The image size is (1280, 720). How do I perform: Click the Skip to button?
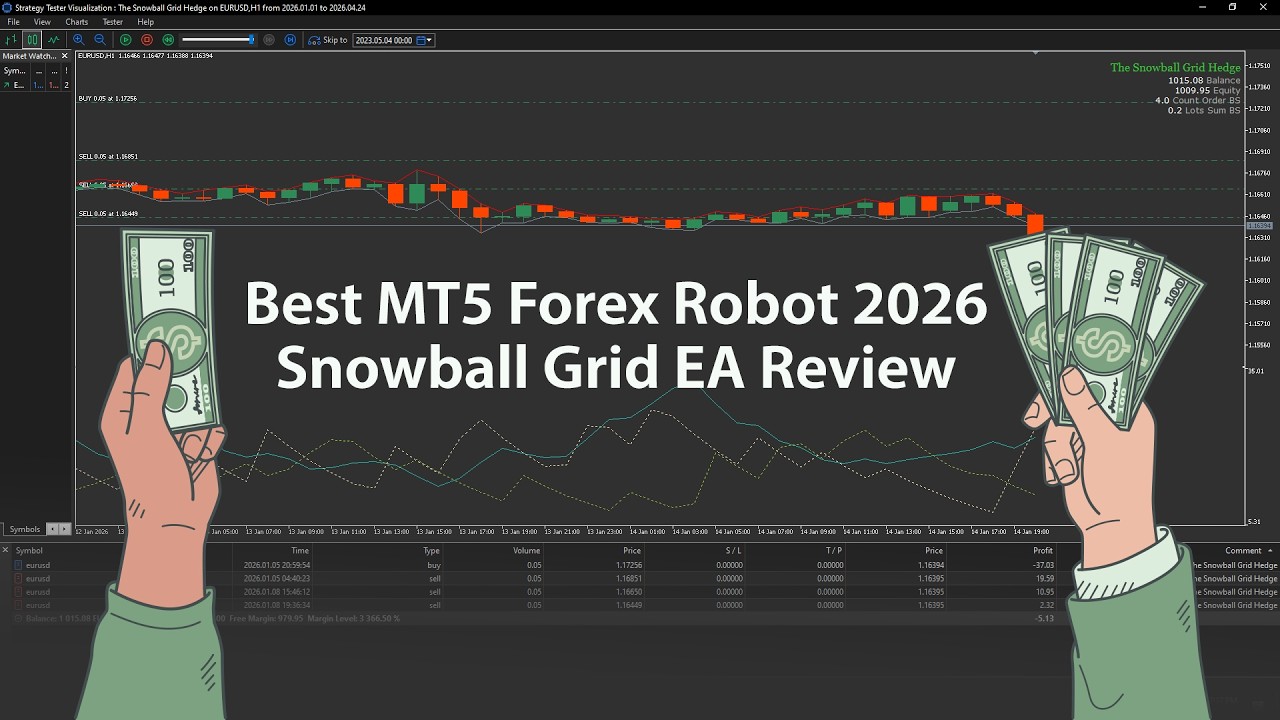click(328, 40)
